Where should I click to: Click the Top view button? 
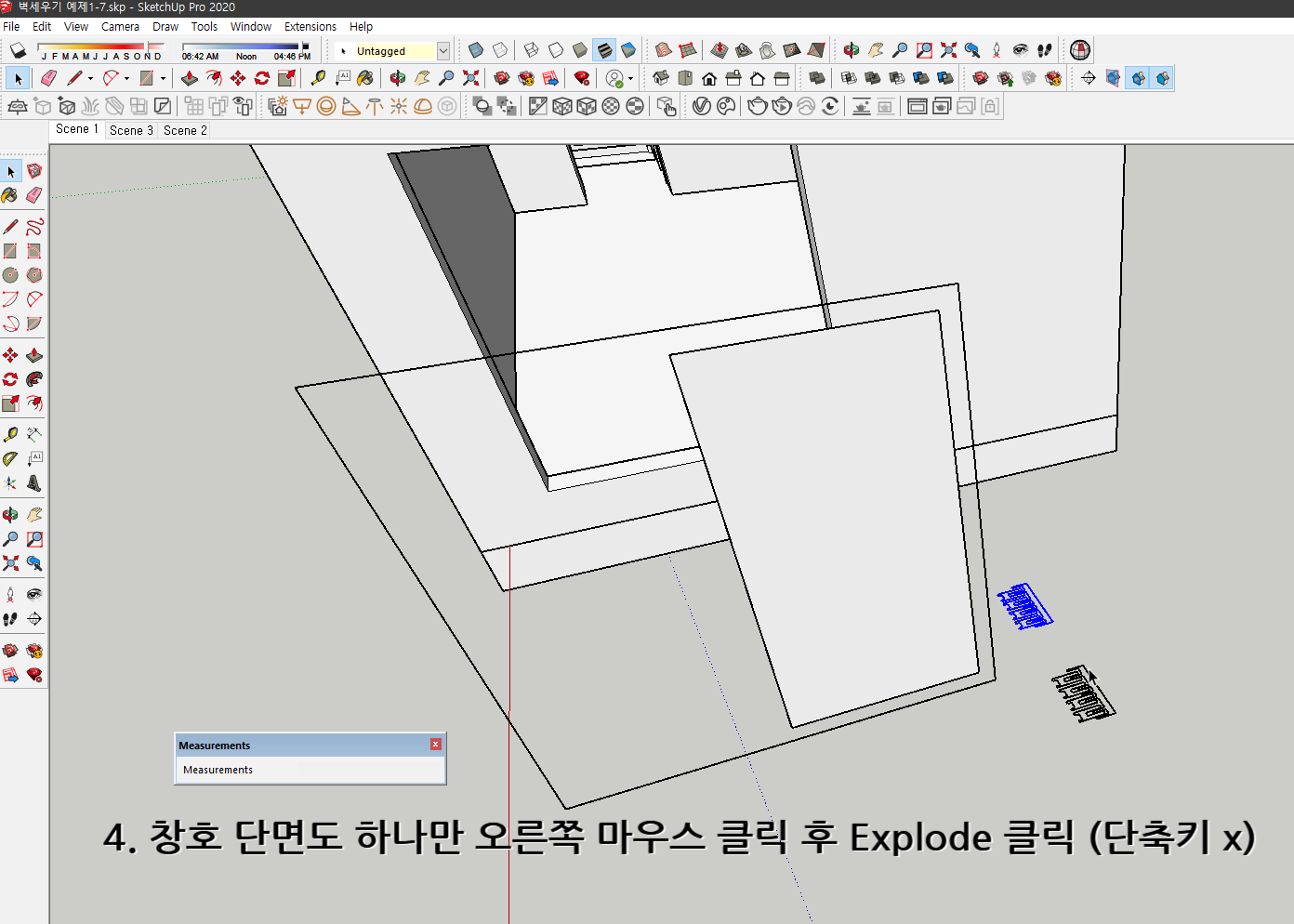click(x=685, y=77)
